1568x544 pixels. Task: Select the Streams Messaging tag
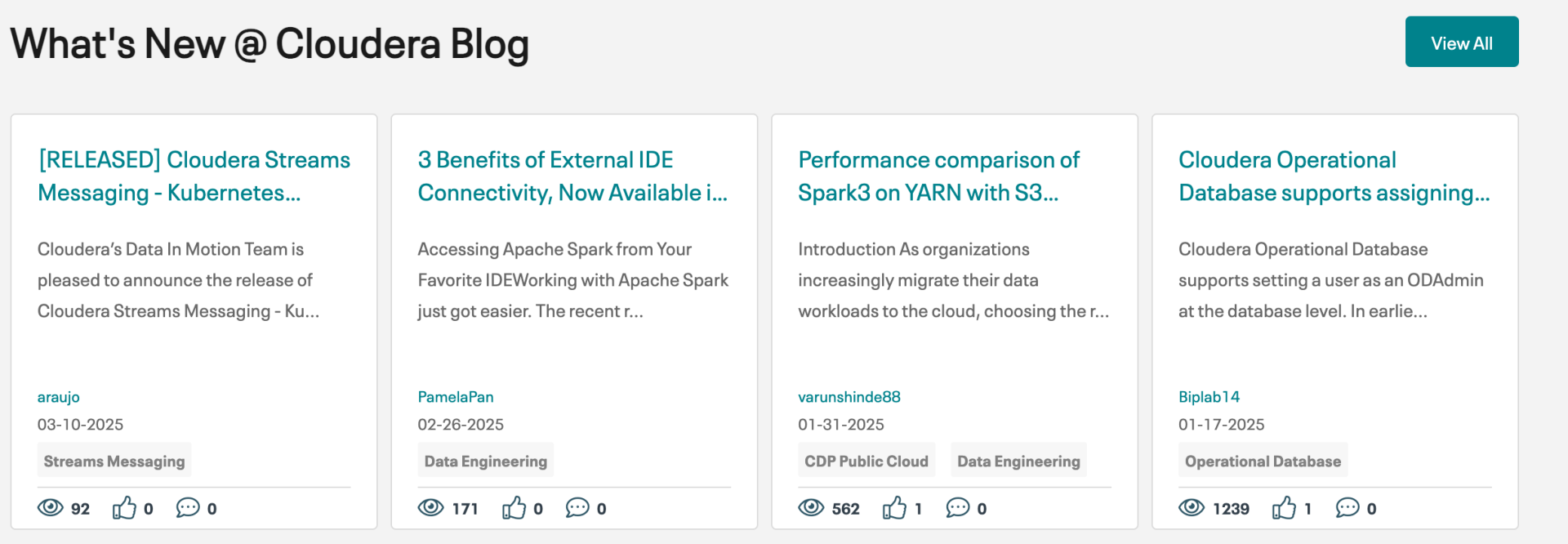(114, 462)
